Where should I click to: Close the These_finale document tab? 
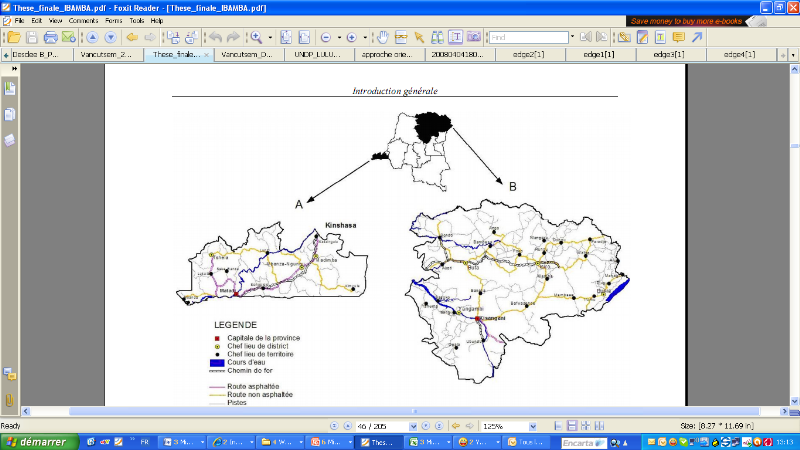pos(205,55)
